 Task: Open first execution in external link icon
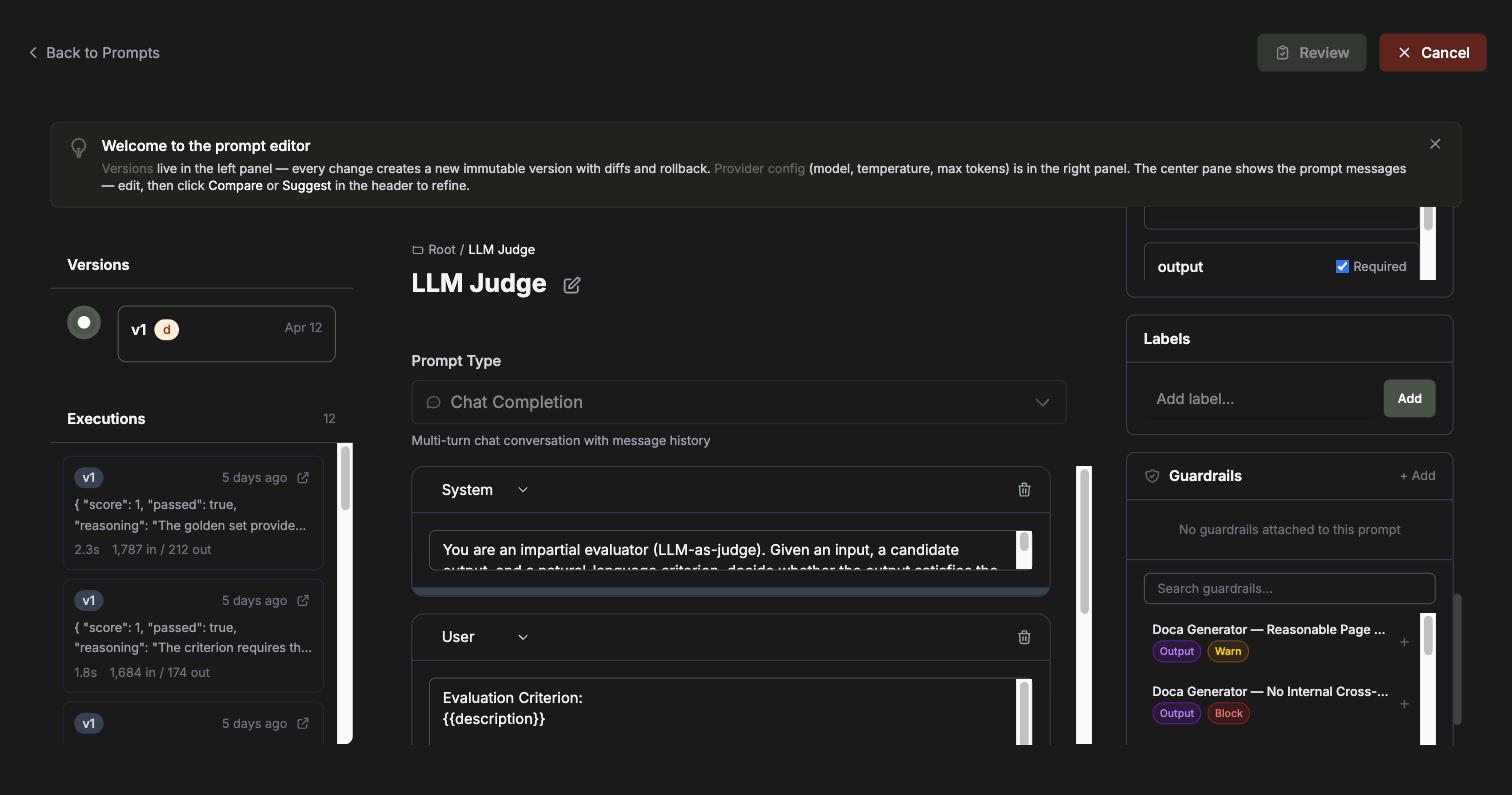tap(303, 478)
